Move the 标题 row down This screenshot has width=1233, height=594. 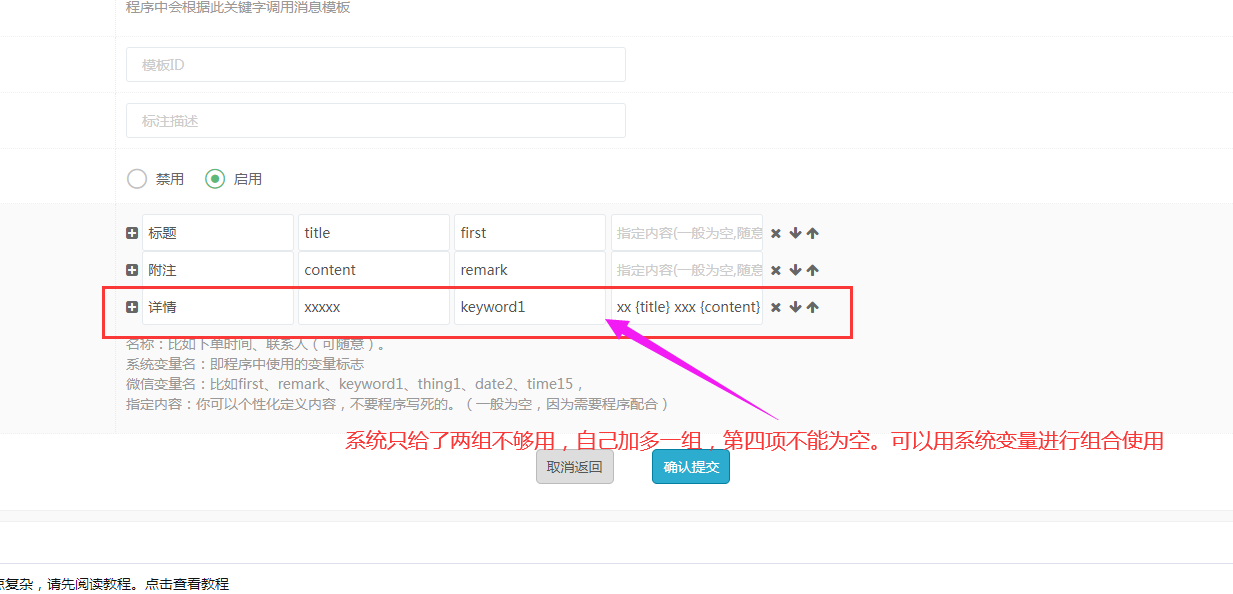[795, 233]
